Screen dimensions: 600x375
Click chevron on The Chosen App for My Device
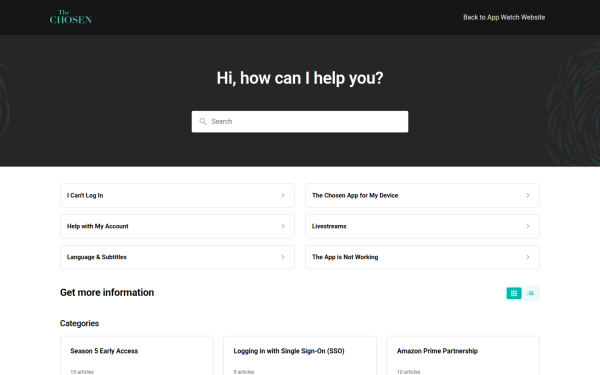pos(528,196)
